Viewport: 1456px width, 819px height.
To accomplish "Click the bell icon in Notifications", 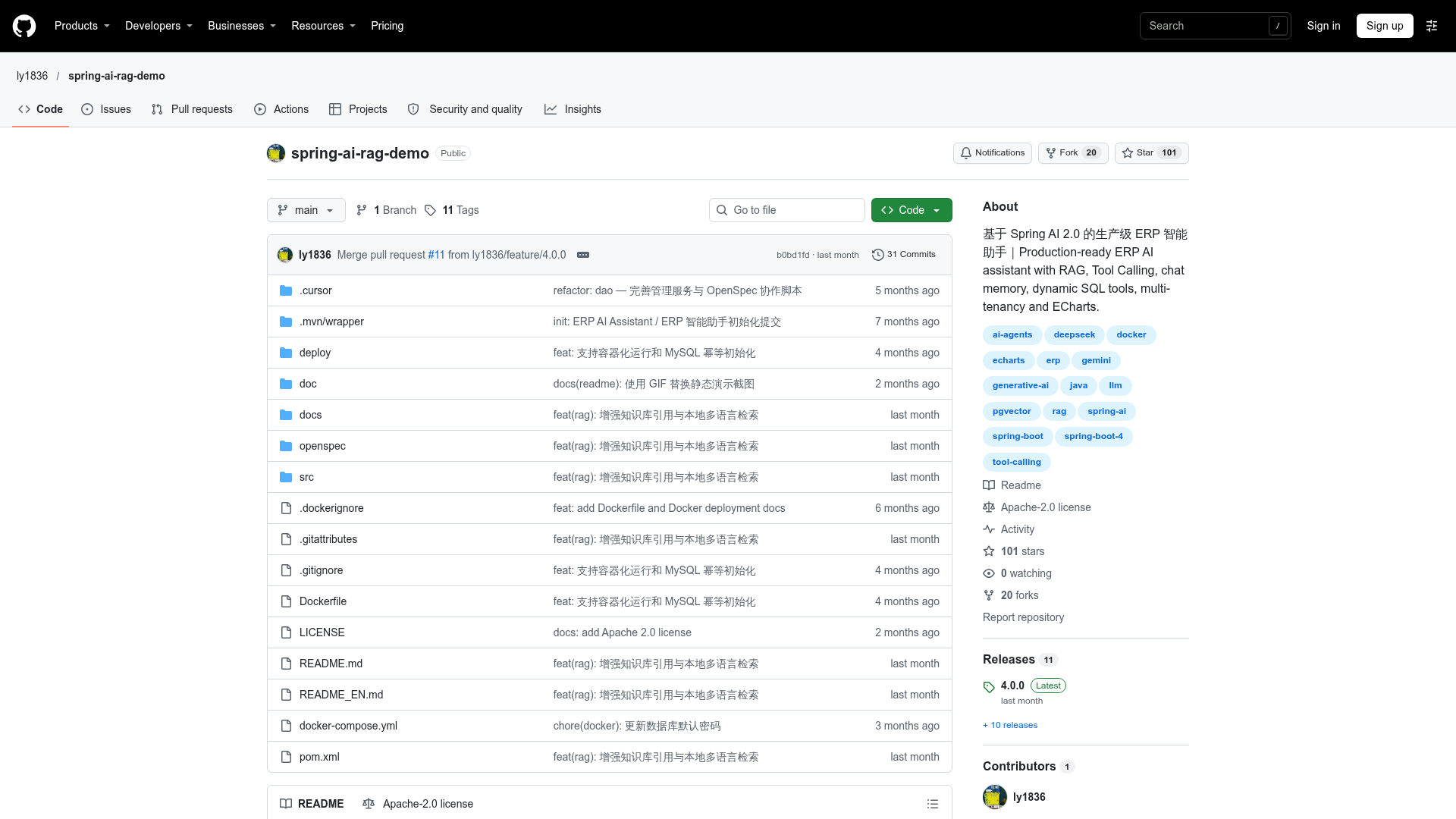I will (x=966, y=153).
